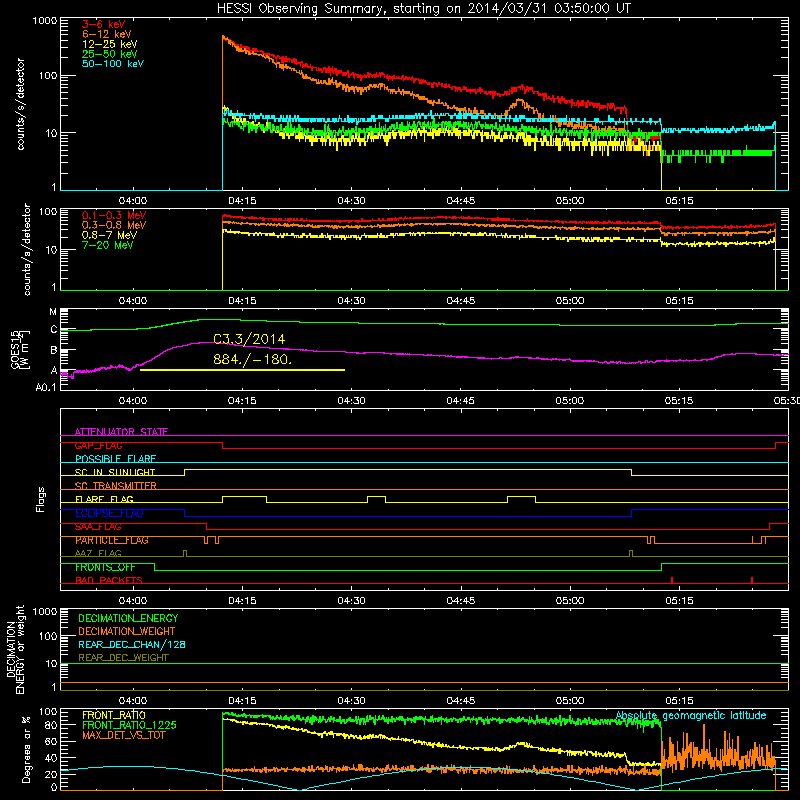The height and width of the screenshot is (800, 800).
Task: Click the AAZ_FLAG pulse near 05:08
Action: coord(631,553)
